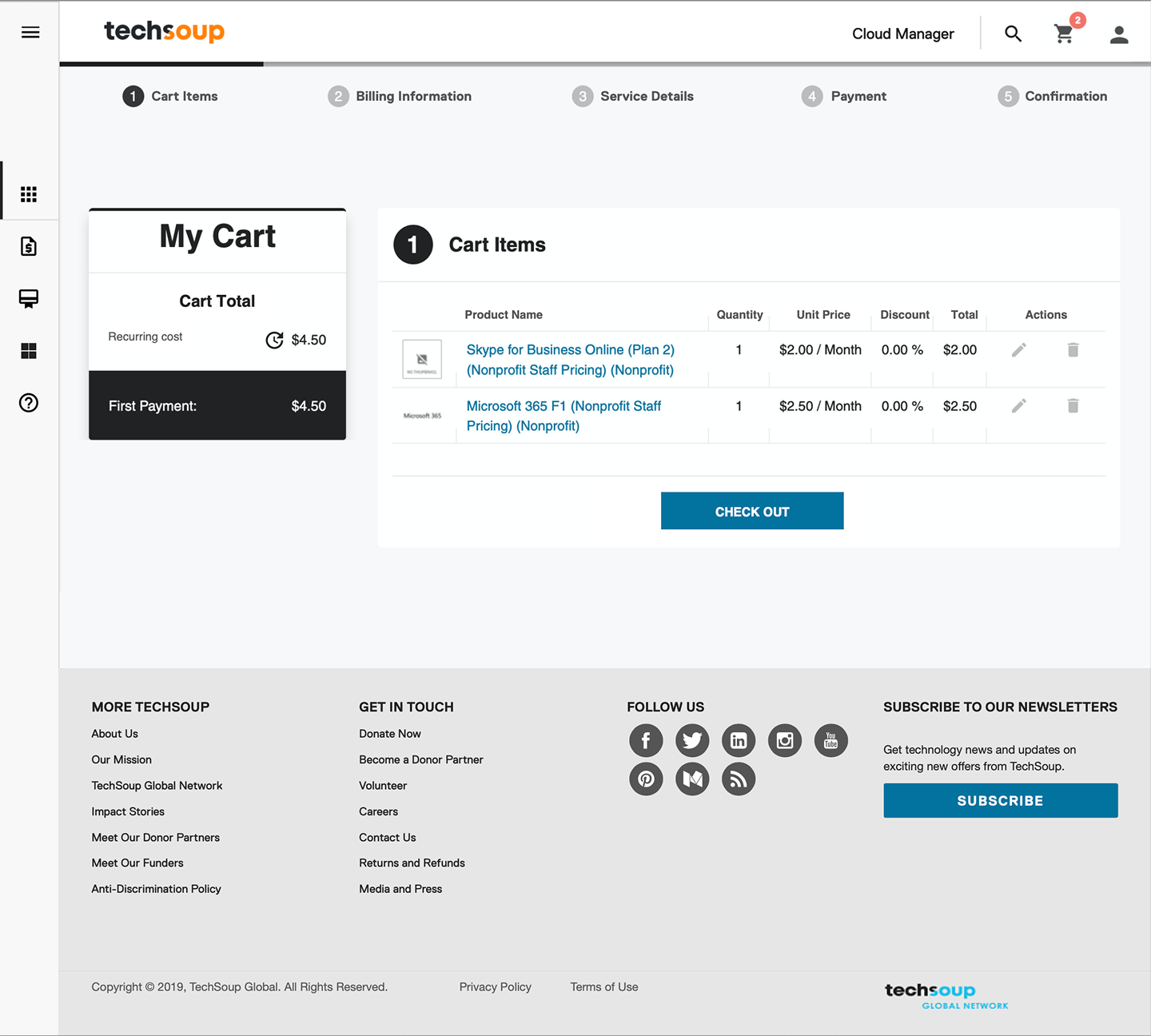Screen dimensions: 1151x1036
Task: Open the Donate Now link
Action: [390, 734]
